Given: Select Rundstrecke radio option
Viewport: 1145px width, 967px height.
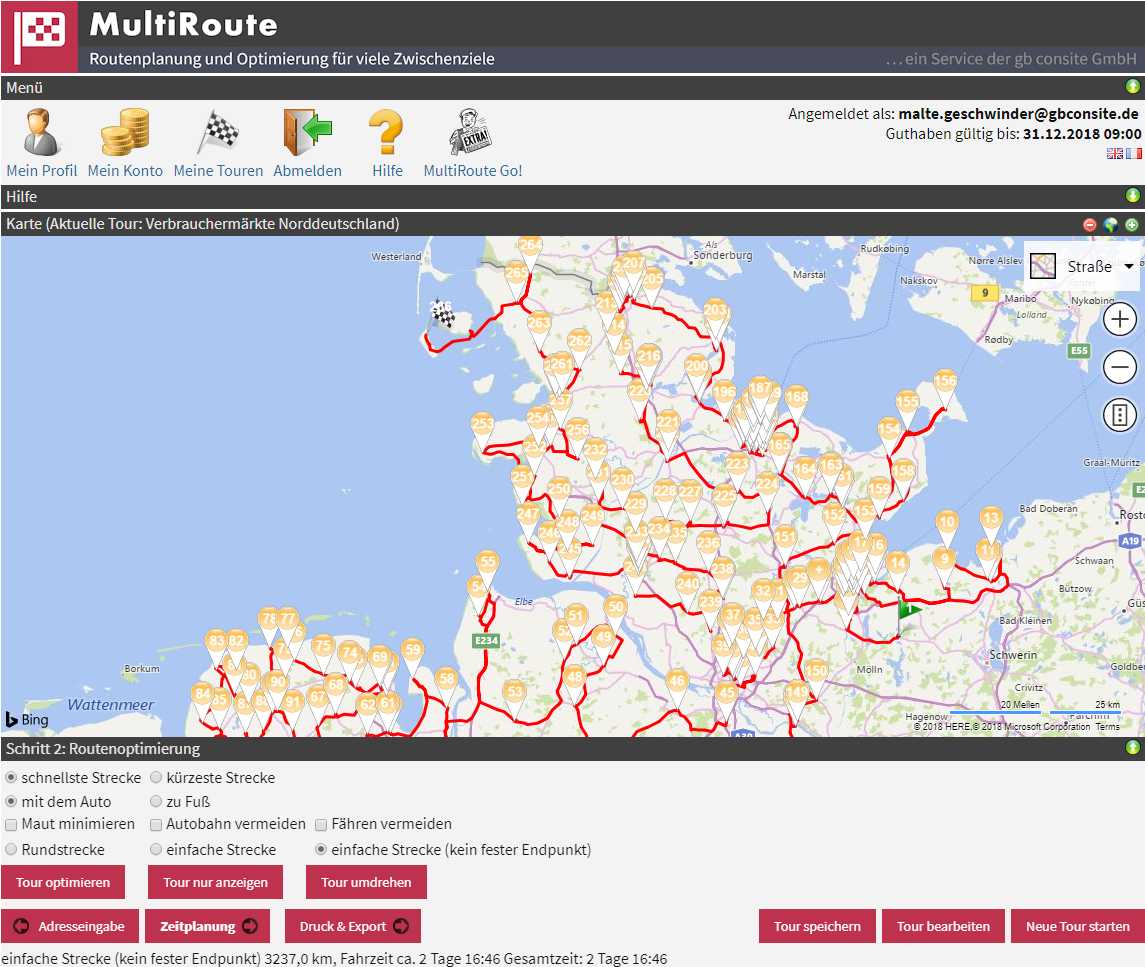Looking at the screenshot, I should [11, 850].
